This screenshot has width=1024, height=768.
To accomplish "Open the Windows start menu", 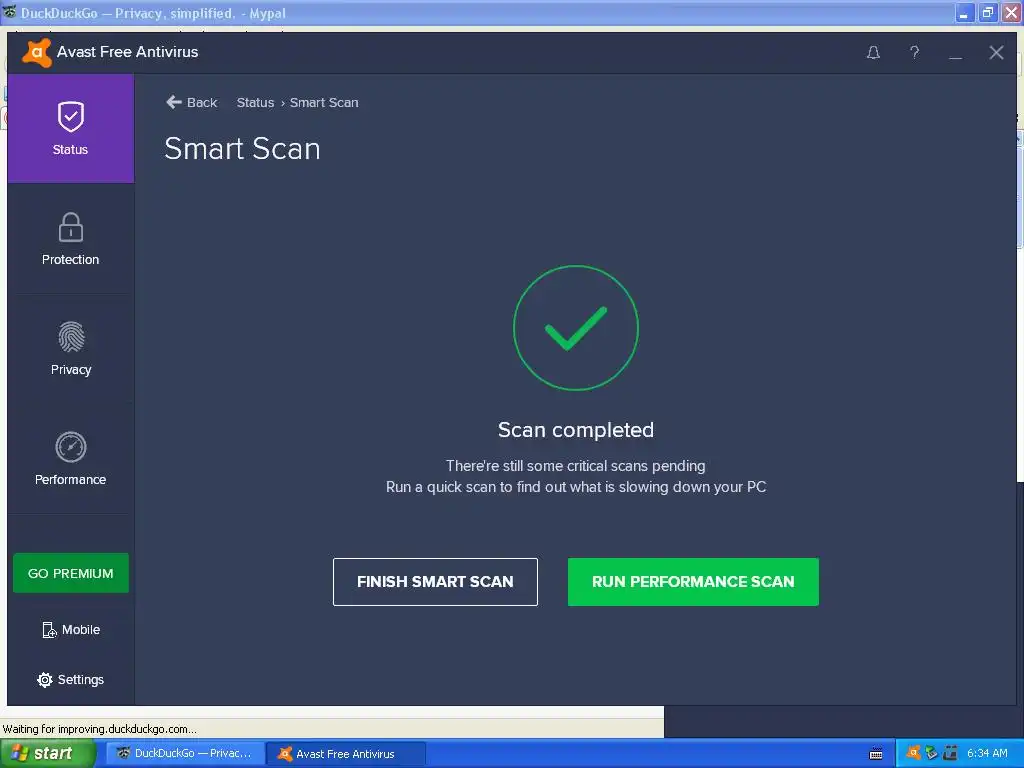I will click(x=47, y=754).
